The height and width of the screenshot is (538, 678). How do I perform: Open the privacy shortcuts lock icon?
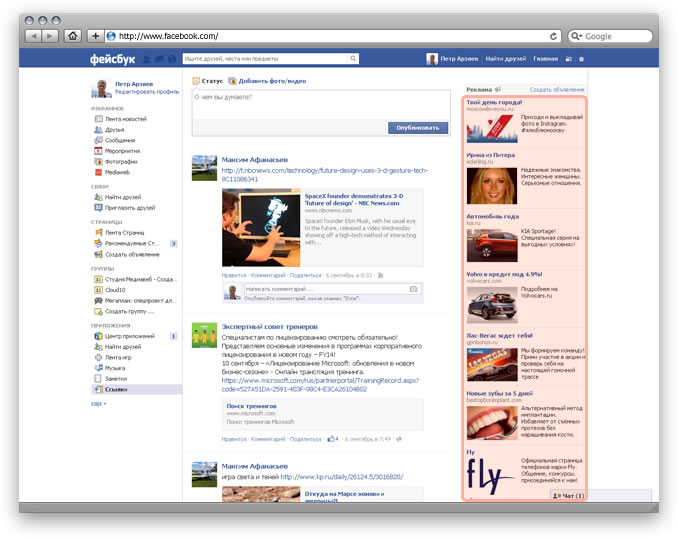[x=569, y=59]
